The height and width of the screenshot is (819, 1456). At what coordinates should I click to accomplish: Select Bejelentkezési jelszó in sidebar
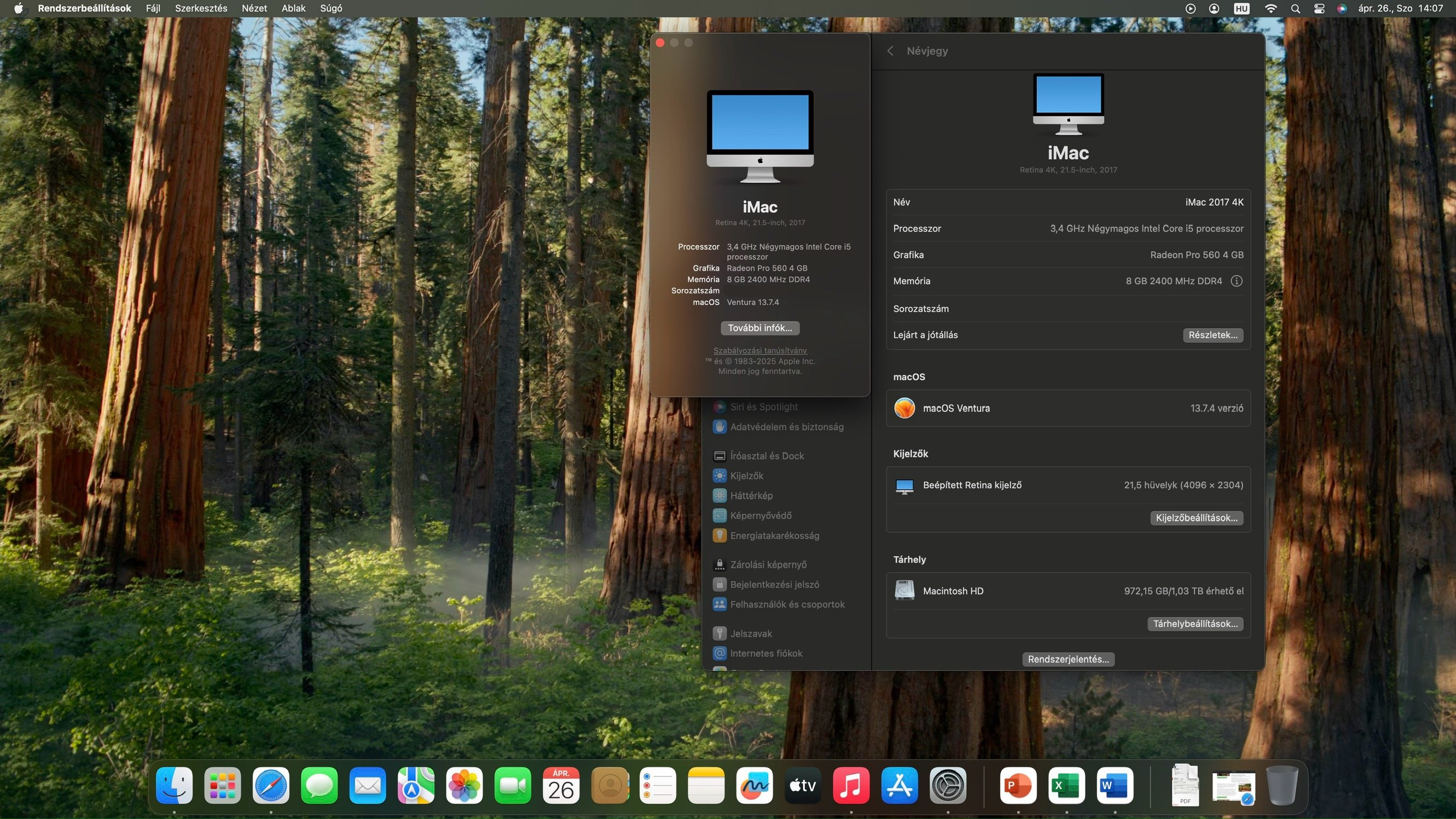(765, 584)
